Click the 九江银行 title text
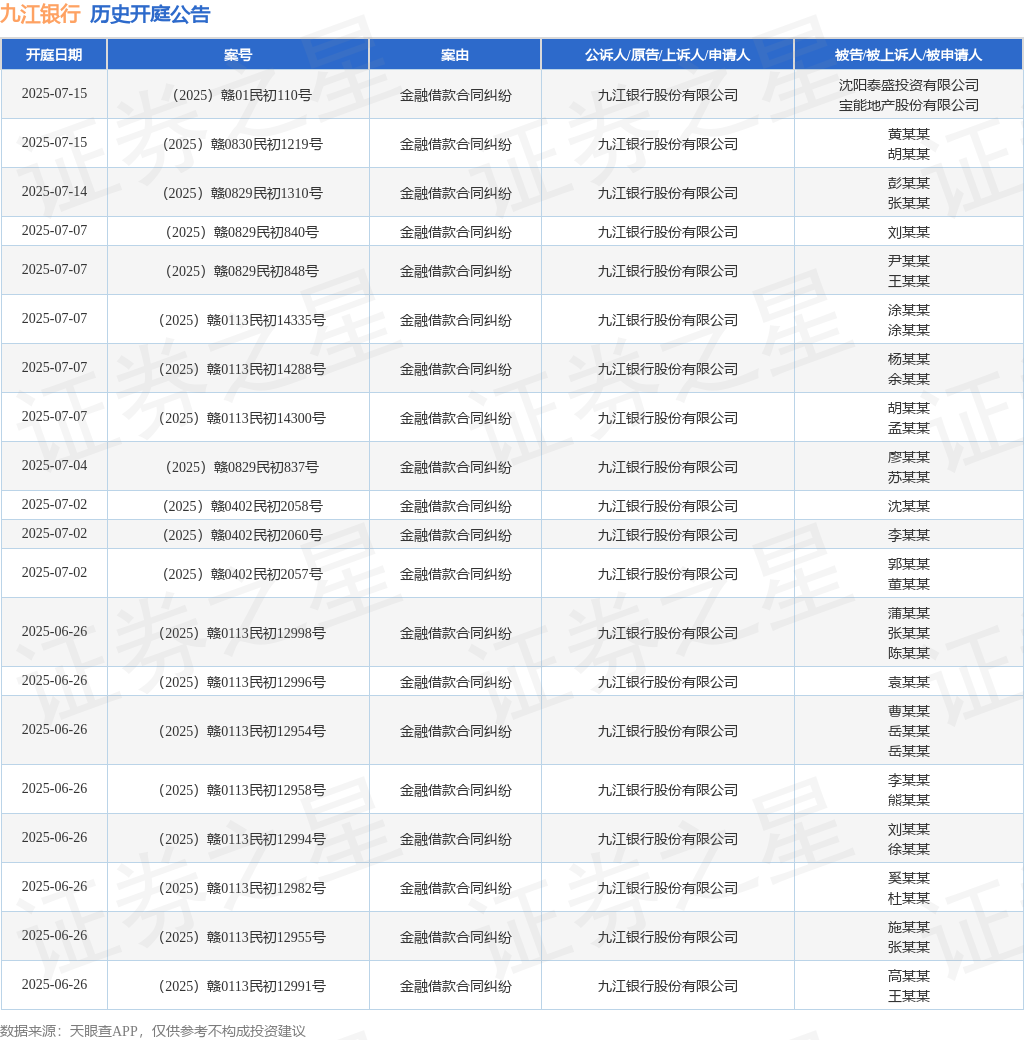This screenshot has height=1040, width=1024. (x=40, y=14)
